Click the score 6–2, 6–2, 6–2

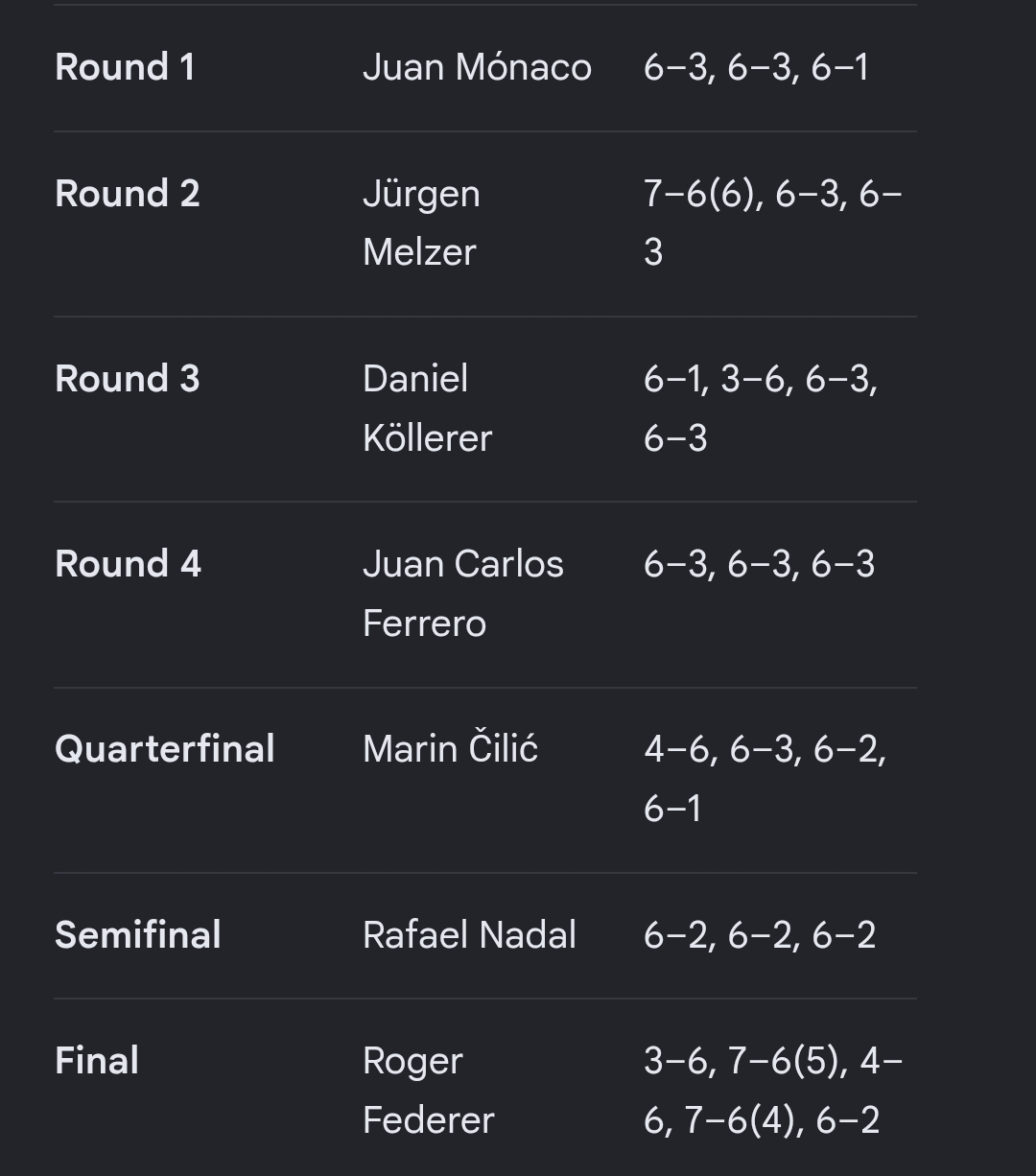pos(760,935)
